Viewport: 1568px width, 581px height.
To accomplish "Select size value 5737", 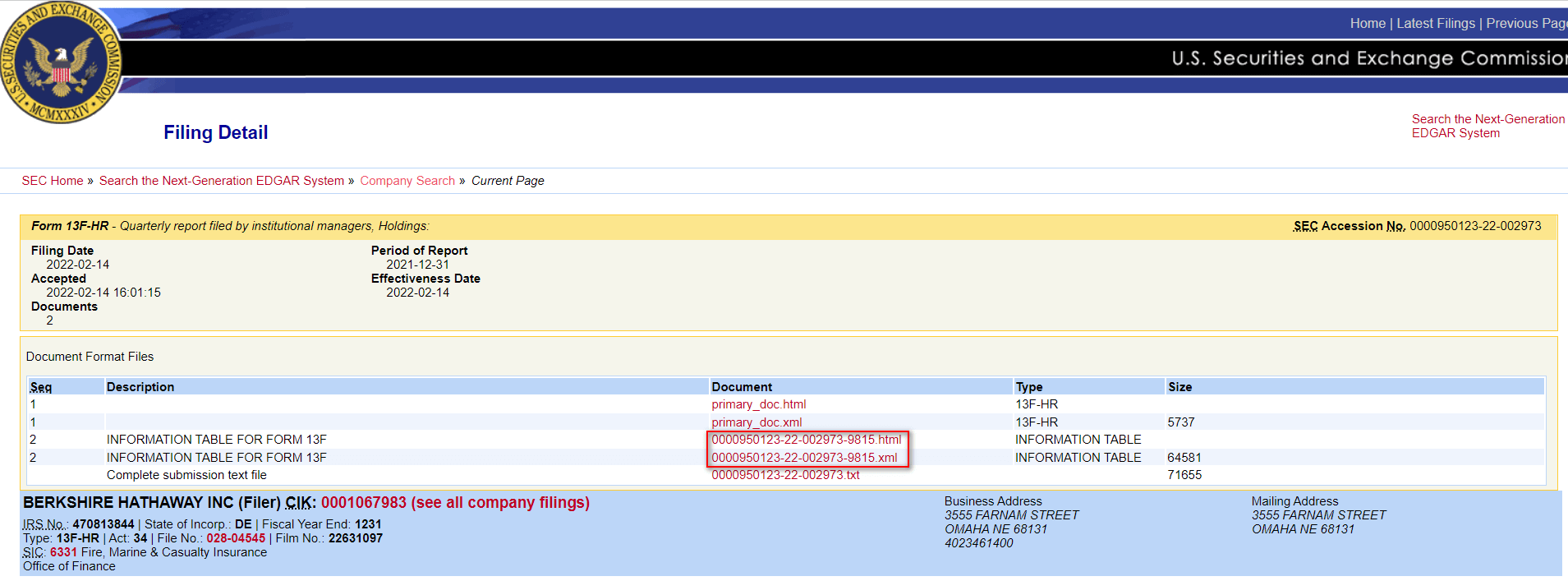I will click(x=1181, y=422).
